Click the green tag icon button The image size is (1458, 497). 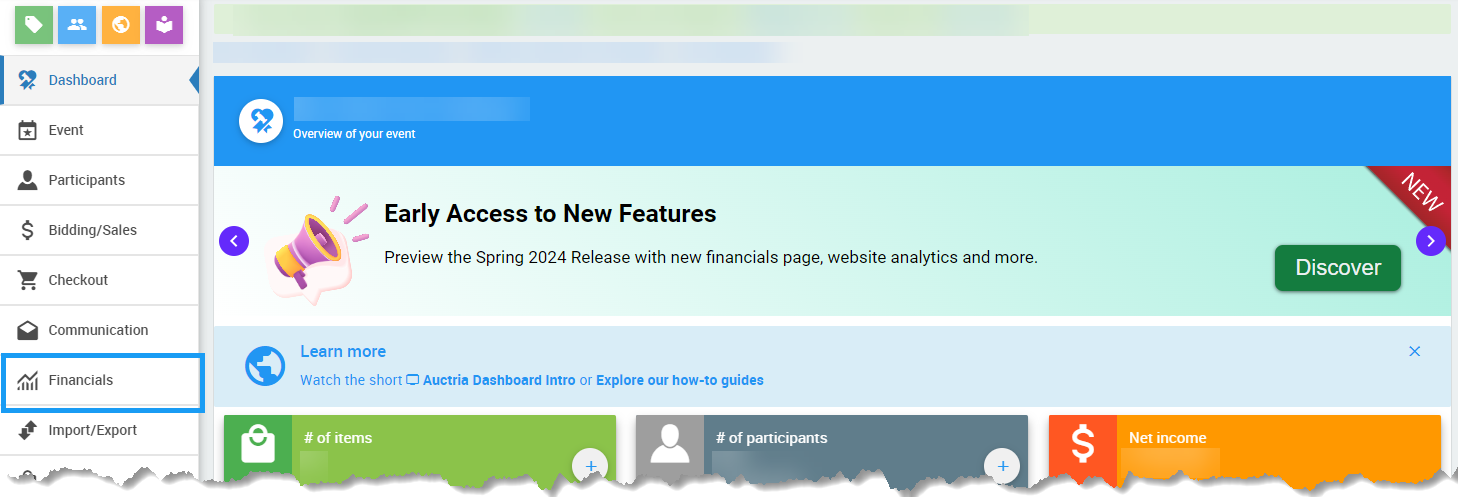pos(34,25)
